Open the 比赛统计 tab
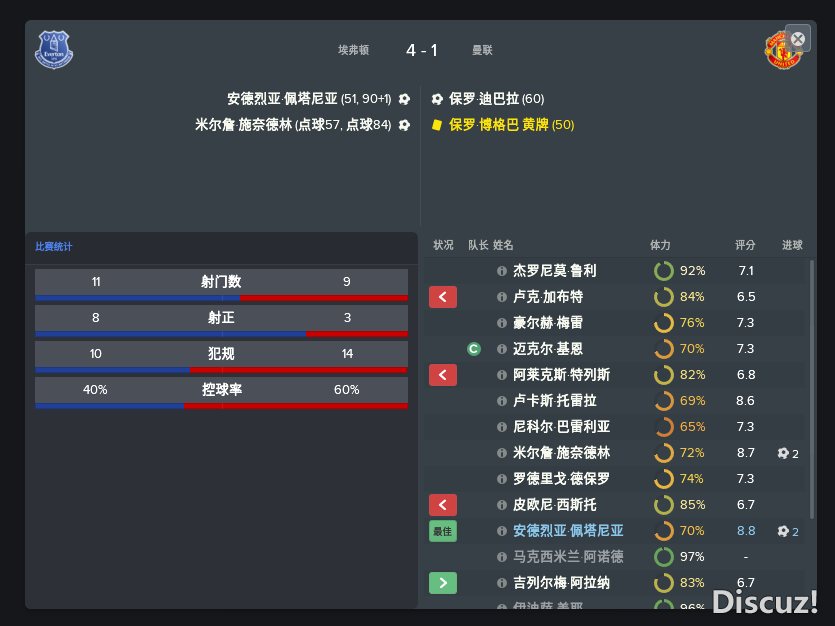Viewport: 835px width, 626px height. [x=53, y=246]
